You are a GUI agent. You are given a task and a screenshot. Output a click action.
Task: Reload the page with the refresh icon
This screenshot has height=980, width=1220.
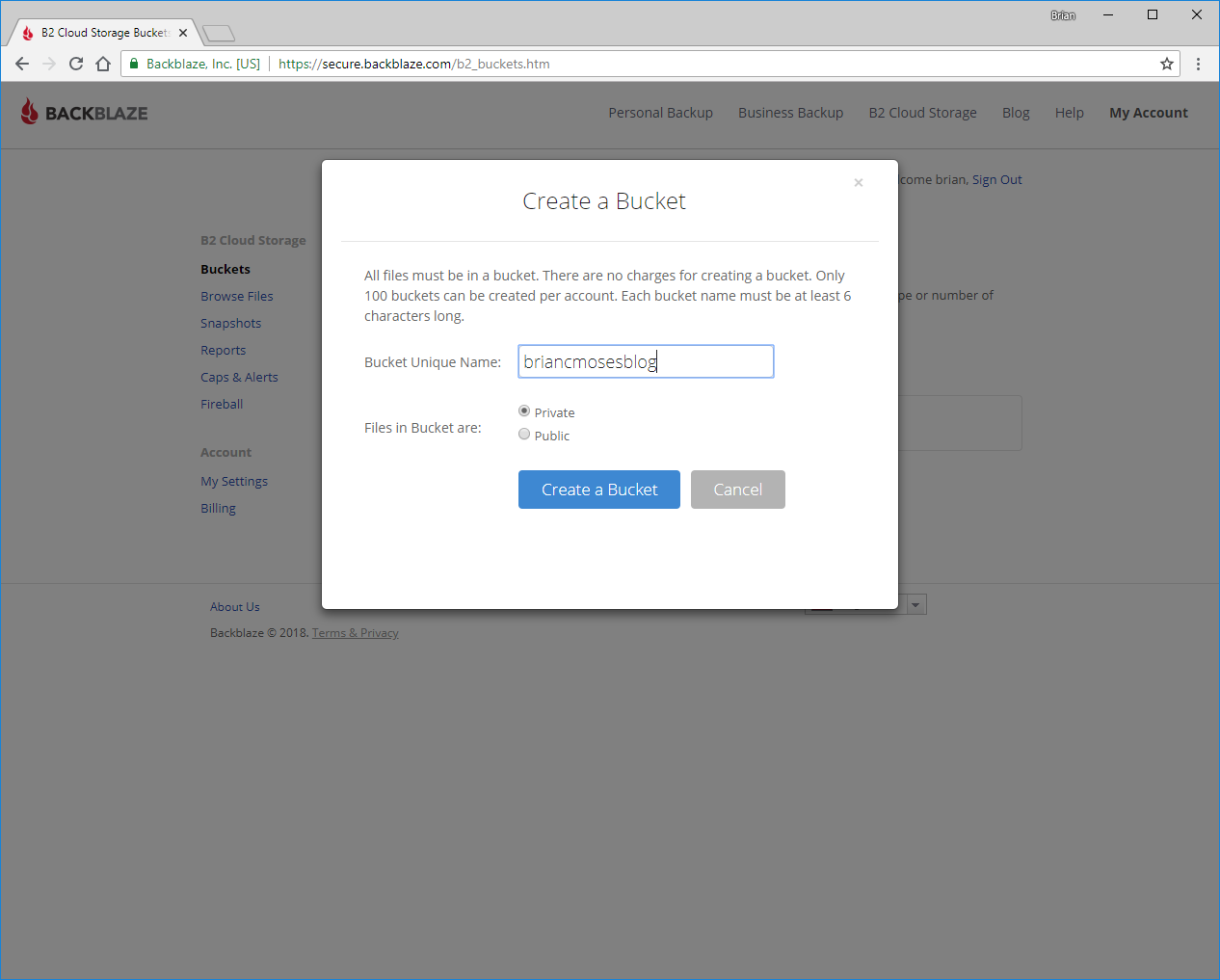[76, 64]
